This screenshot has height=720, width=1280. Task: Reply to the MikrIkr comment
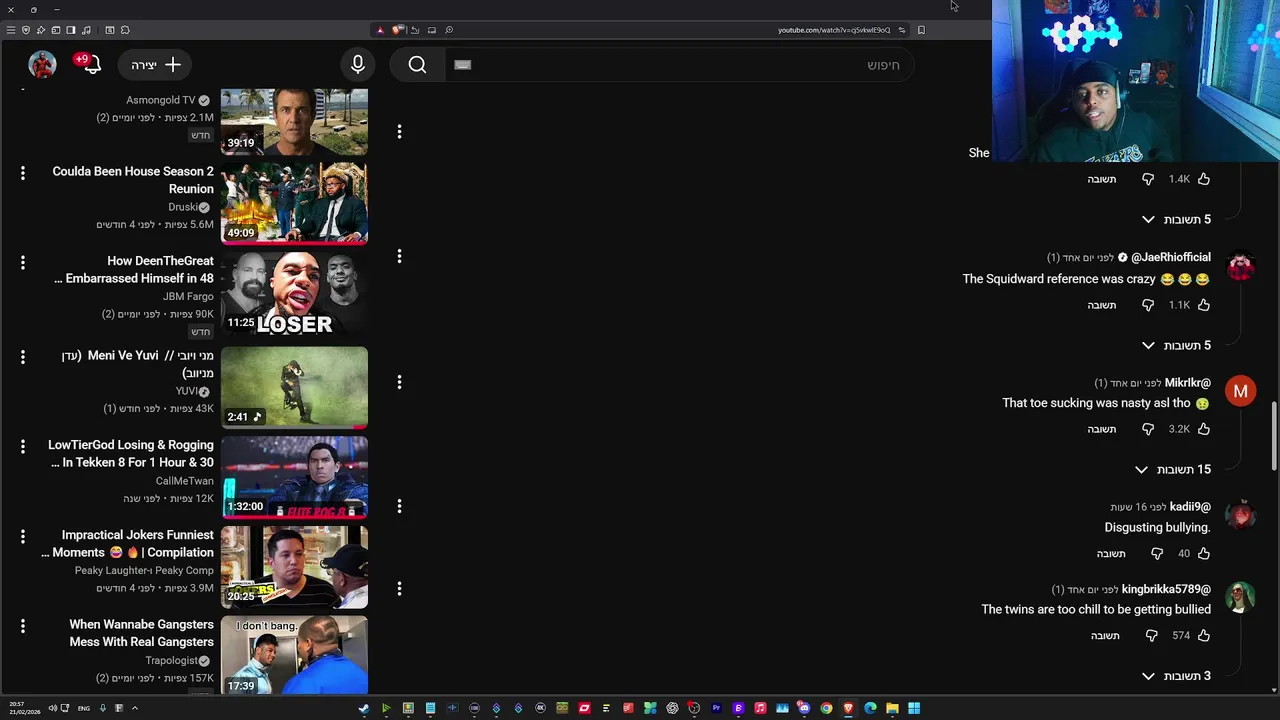(x=1101, y=429)
